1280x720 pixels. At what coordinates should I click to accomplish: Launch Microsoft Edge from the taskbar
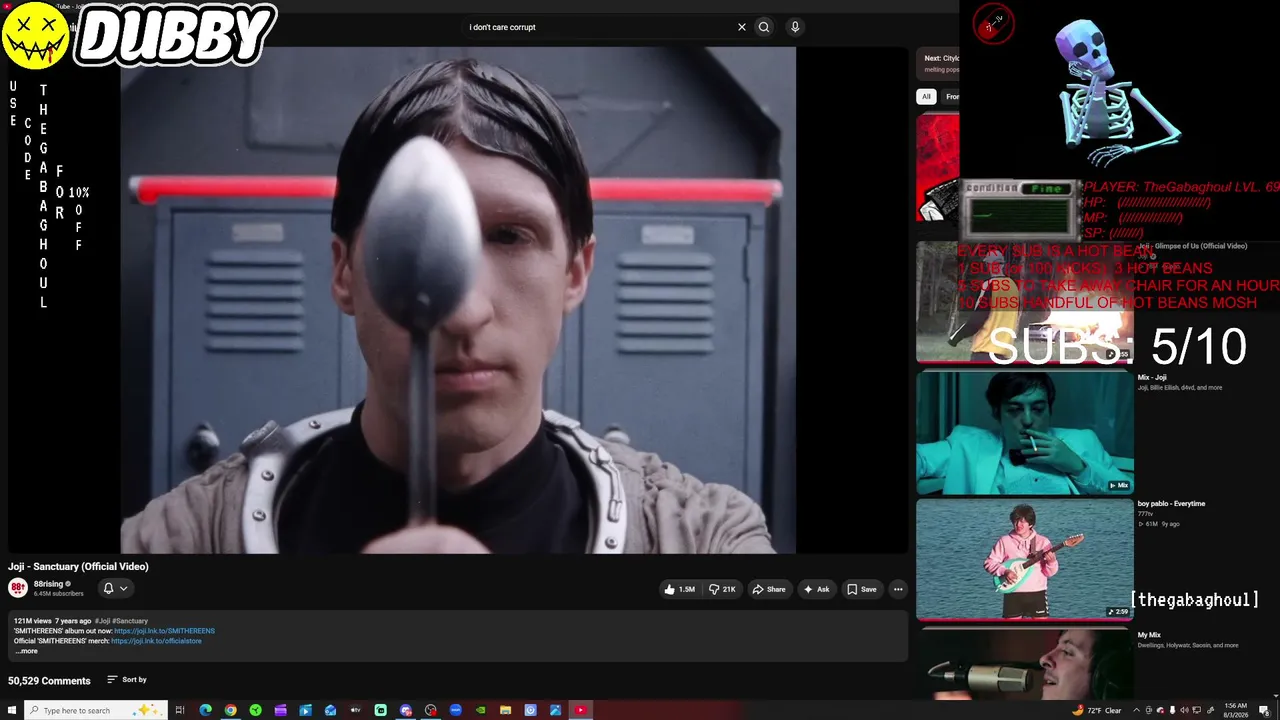(205, 710)
